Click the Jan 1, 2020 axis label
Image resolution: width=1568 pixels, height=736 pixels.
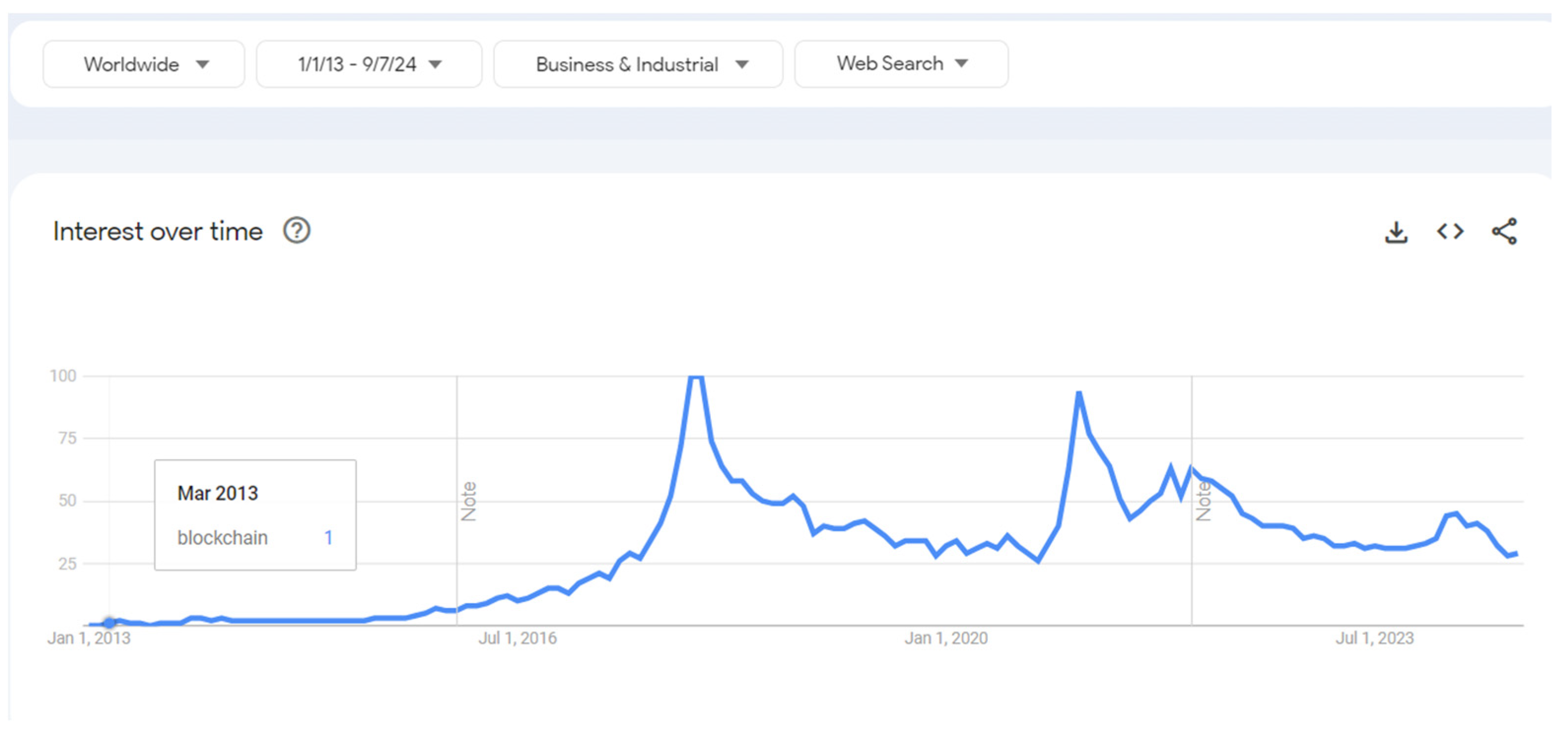click(946, 638)
